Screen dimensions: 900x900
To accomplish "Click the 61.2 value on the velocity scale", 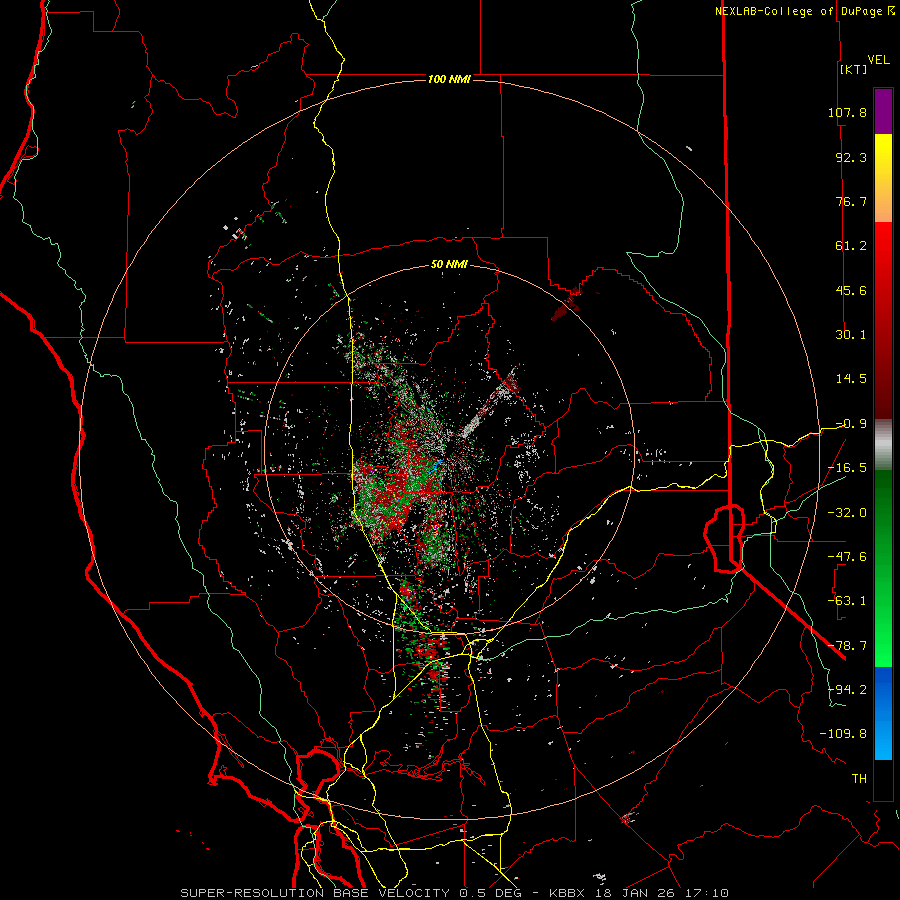I will click(x=851, y=246).
